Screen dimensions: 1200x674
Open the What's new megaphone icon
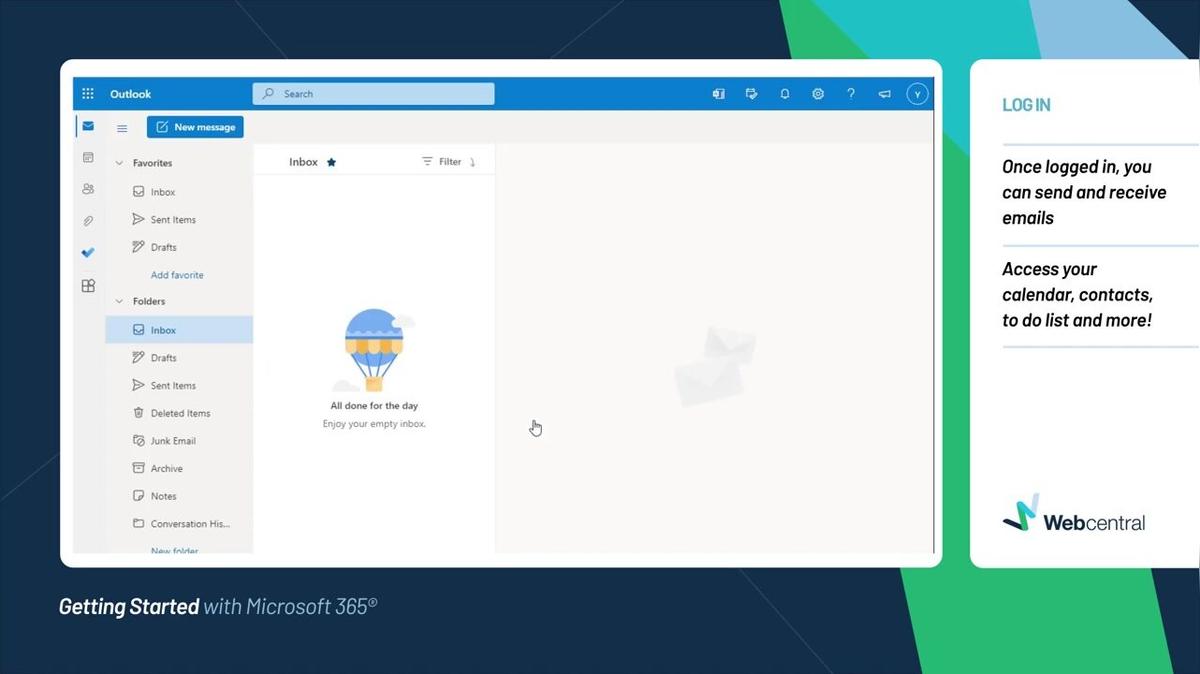click(884, 94)
